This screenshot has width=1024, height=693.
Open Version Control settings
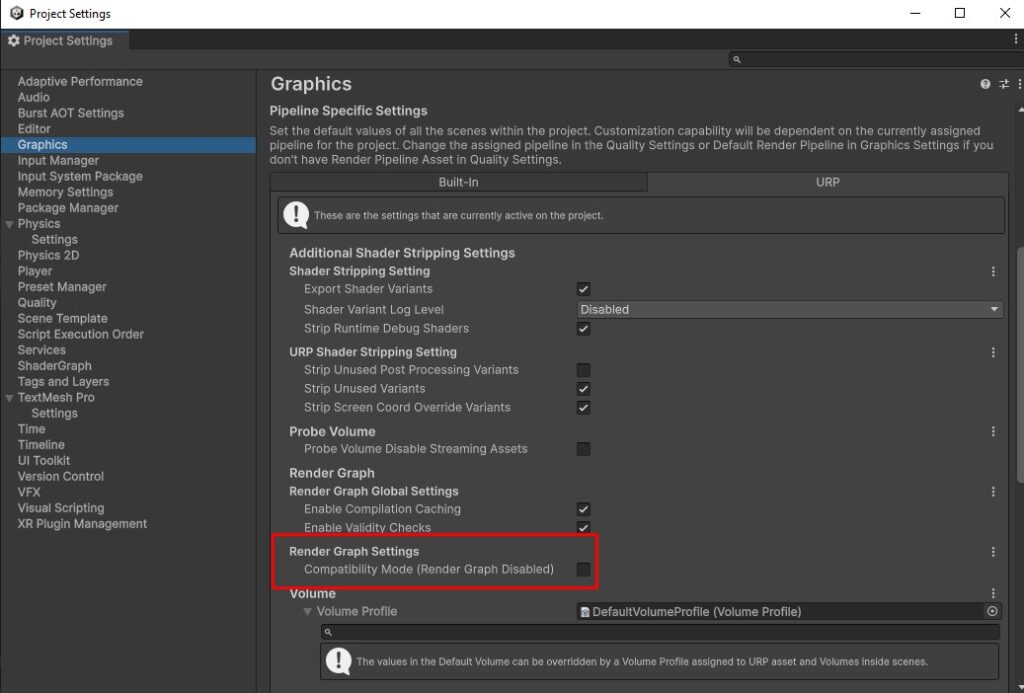coord(61,476)
